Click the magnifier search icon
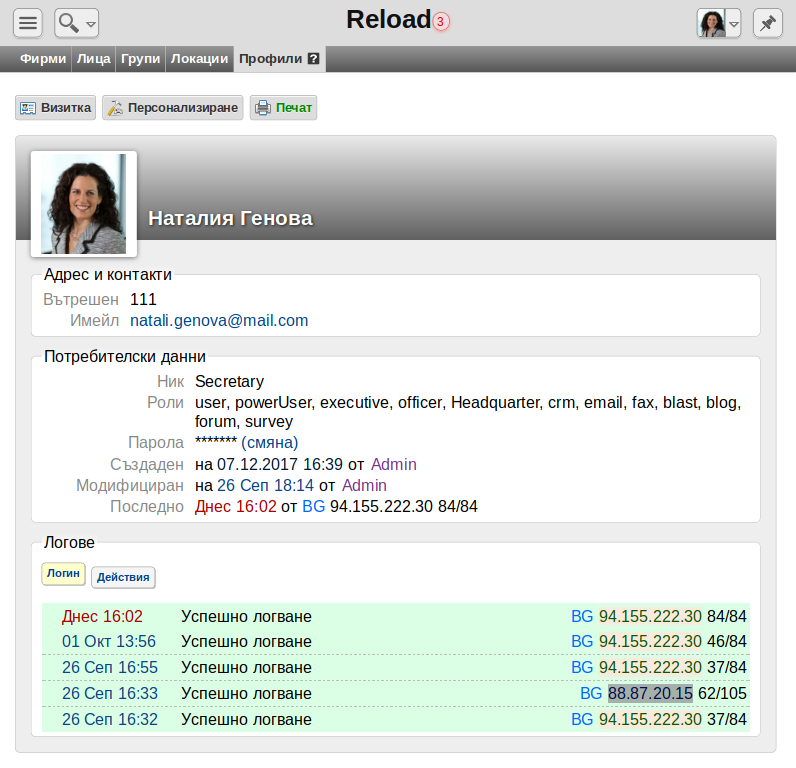 point(69,23)
